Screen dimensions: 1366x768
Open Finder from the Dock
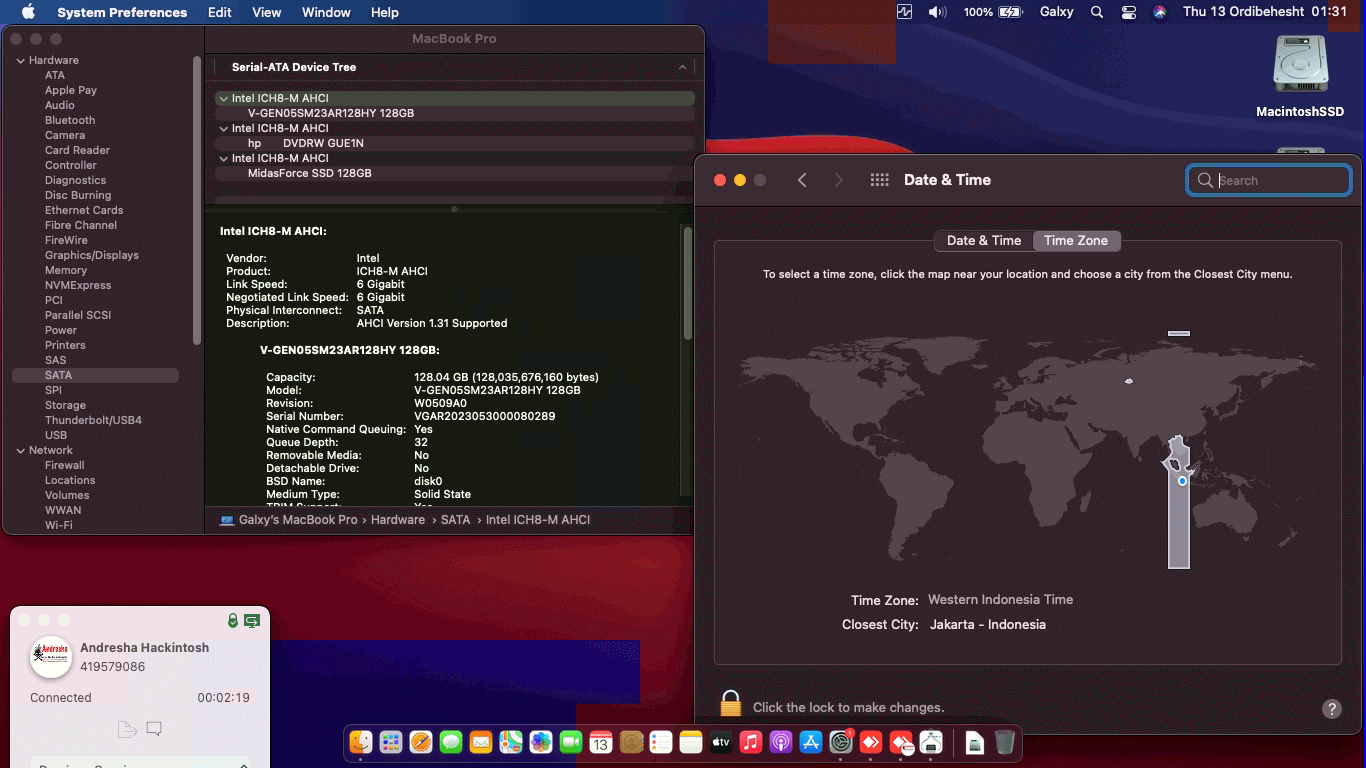tap(361, 742)
